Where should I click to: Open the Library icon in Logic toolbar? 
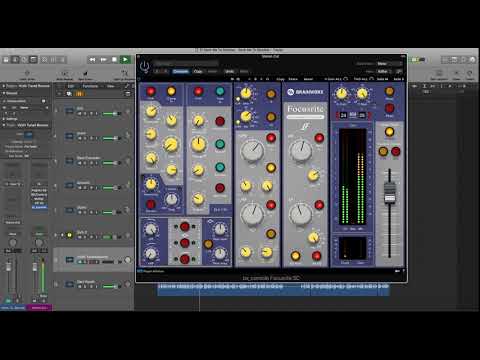pyautogui.click(x=6, y=60)
